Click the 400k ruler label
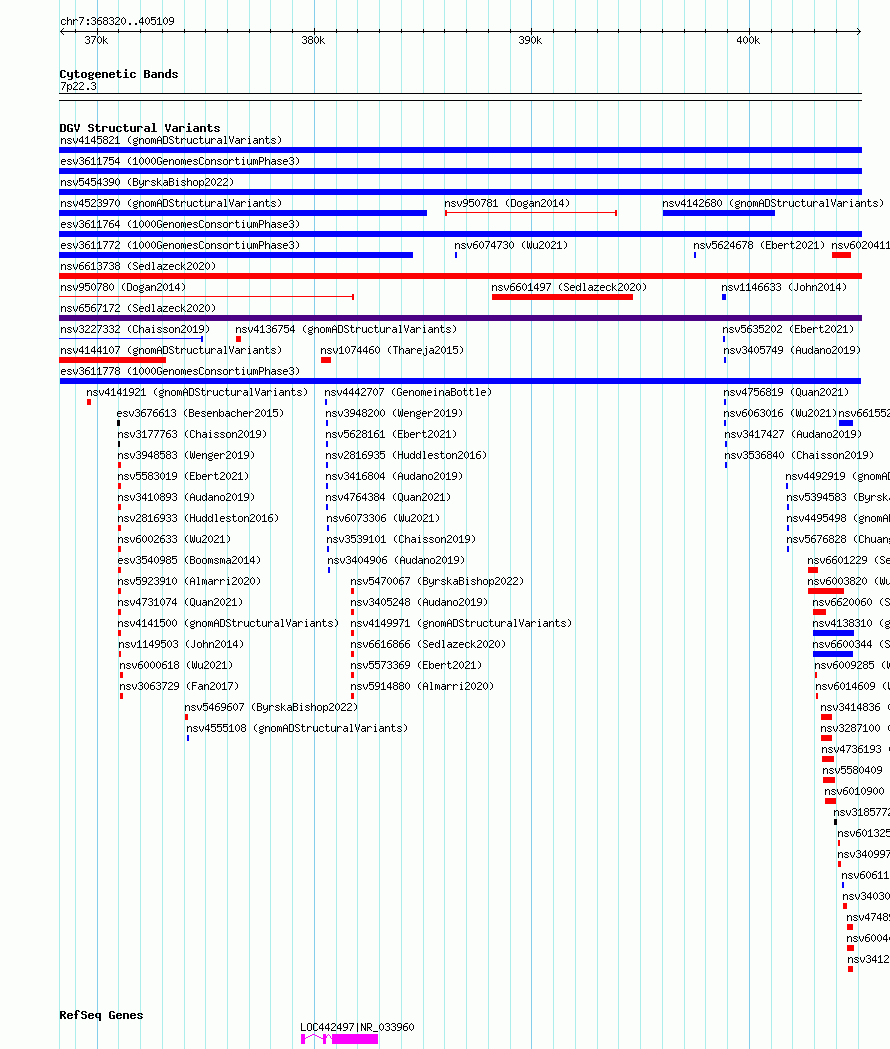890x1049 pixels. (x=748, y=41)
